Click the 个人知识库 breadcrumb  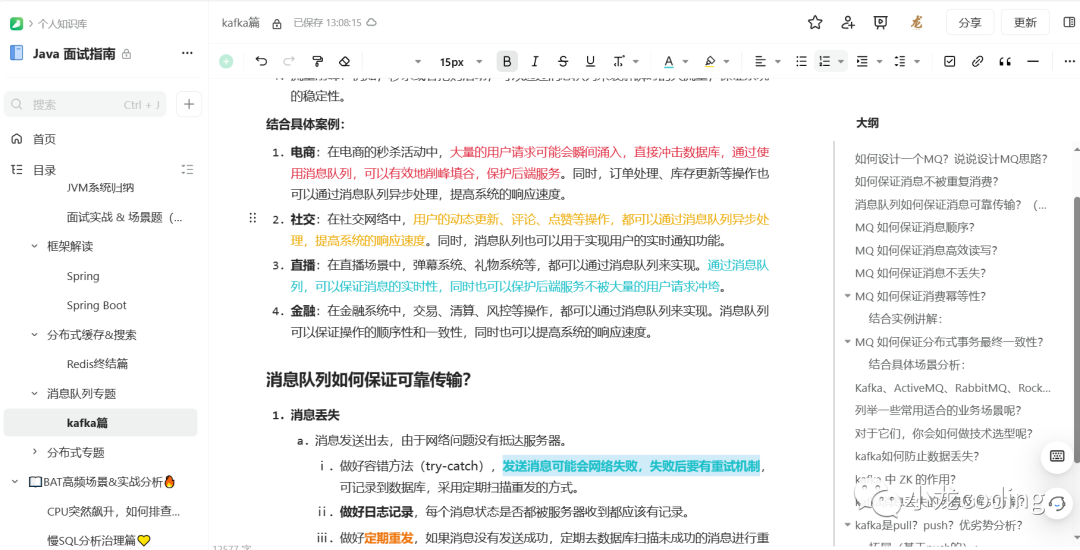click(62, 23)
